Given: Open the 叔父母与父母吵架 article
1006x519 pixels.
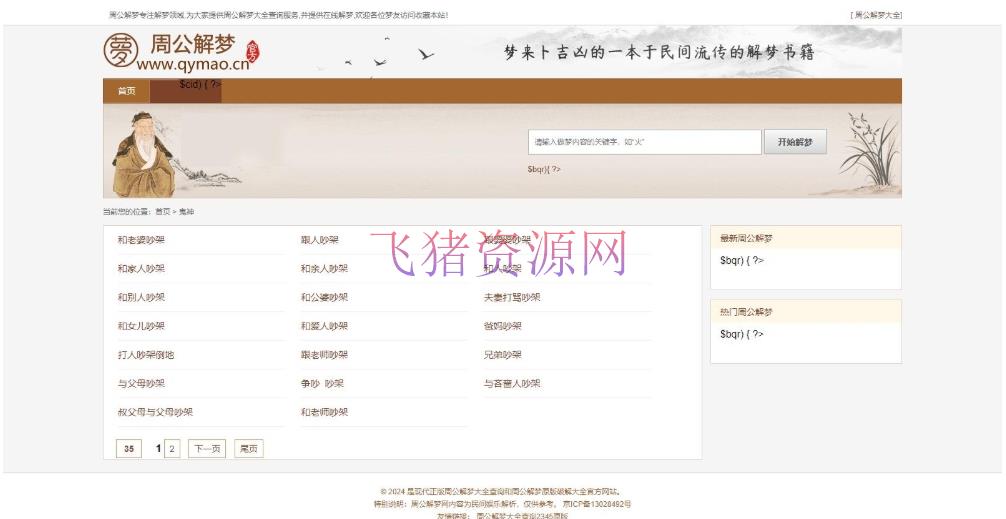Looking at the screenshot, I should 155,413.
